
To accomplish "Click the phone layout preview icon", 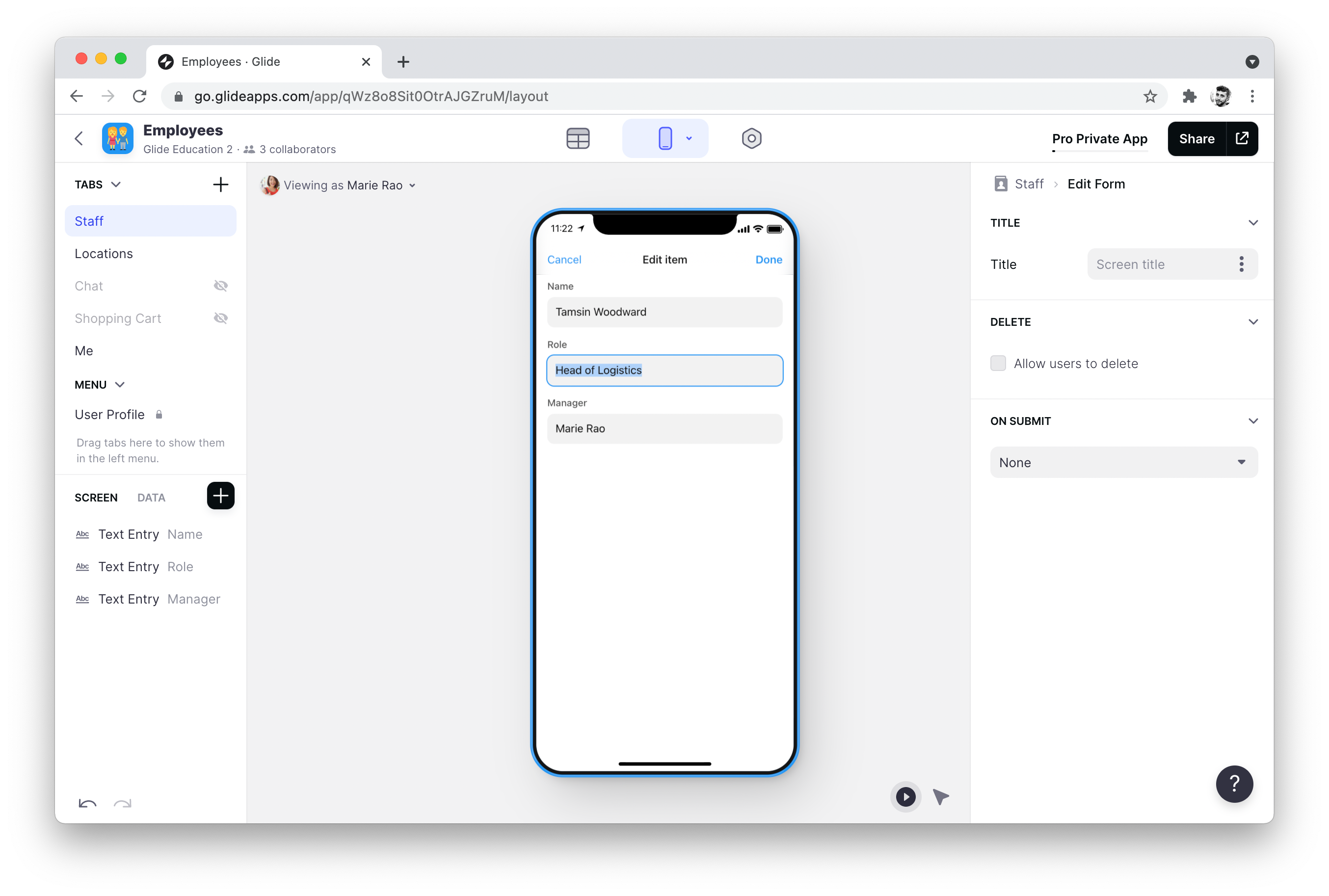I will tap(664, 138).
